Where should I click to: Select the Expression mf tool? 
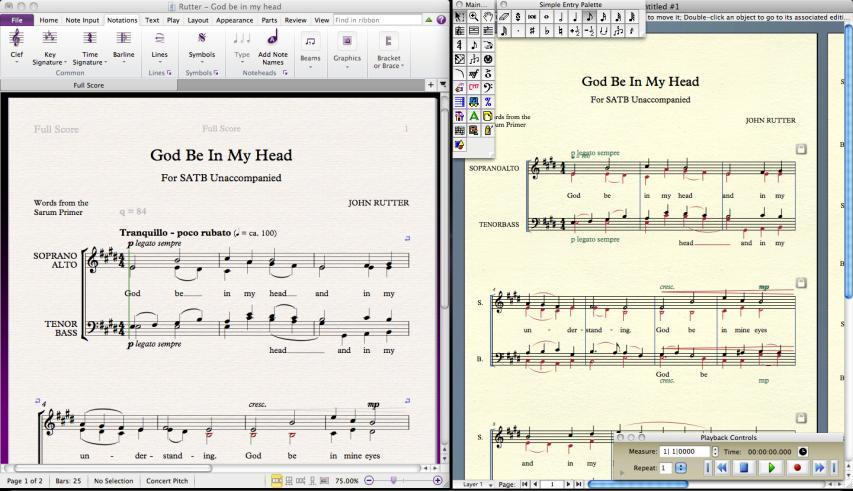pos(474,73)
